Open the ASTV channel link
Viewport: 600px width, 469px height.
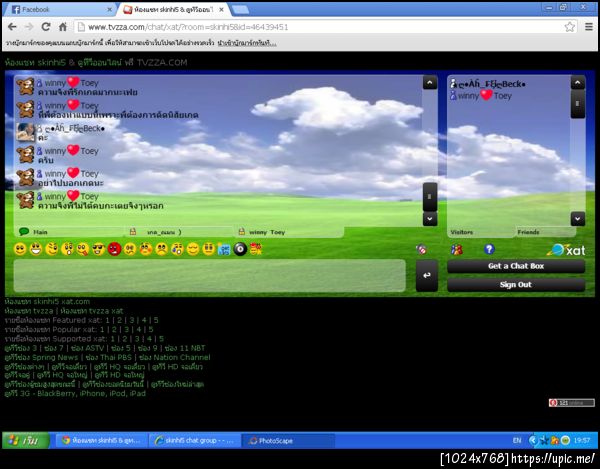tap(88, 348)
